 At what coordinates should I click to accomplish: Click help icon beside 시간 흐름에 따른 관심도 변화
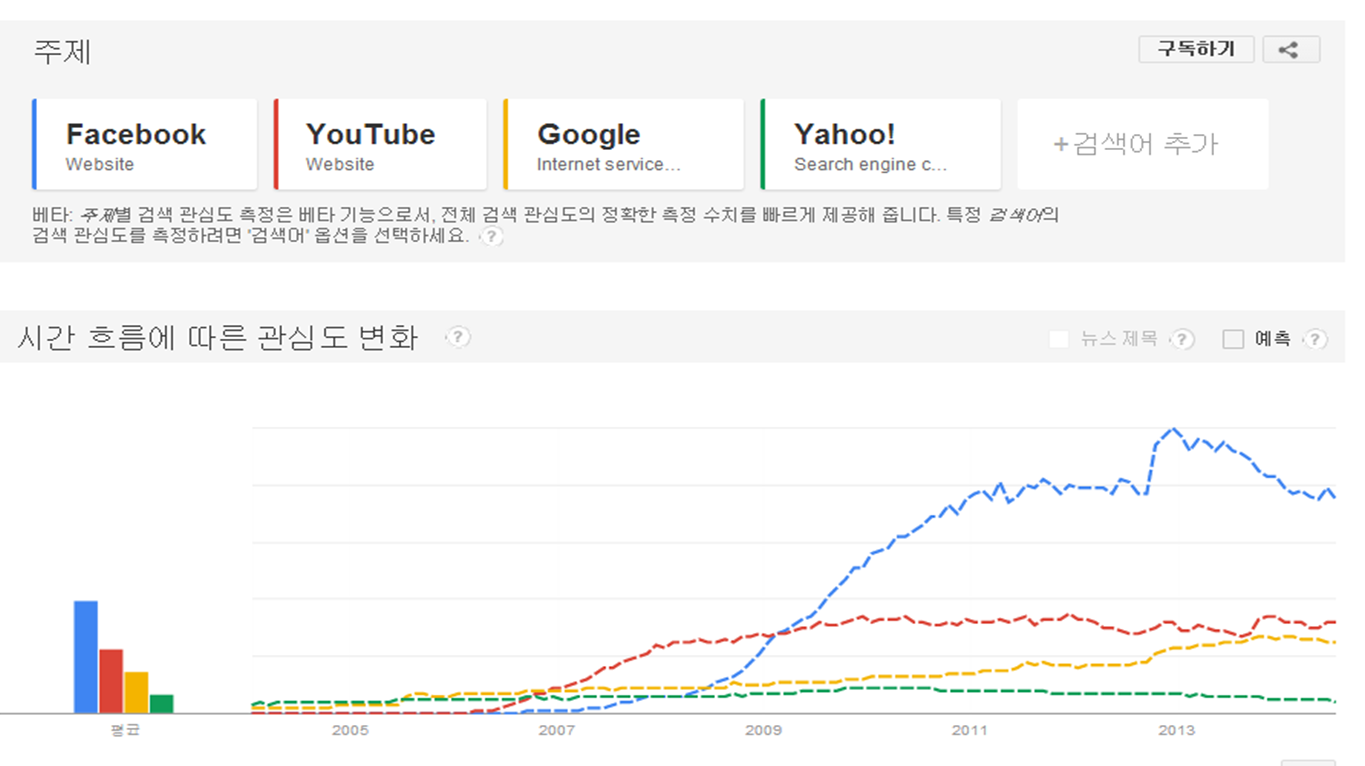[457, 337]
